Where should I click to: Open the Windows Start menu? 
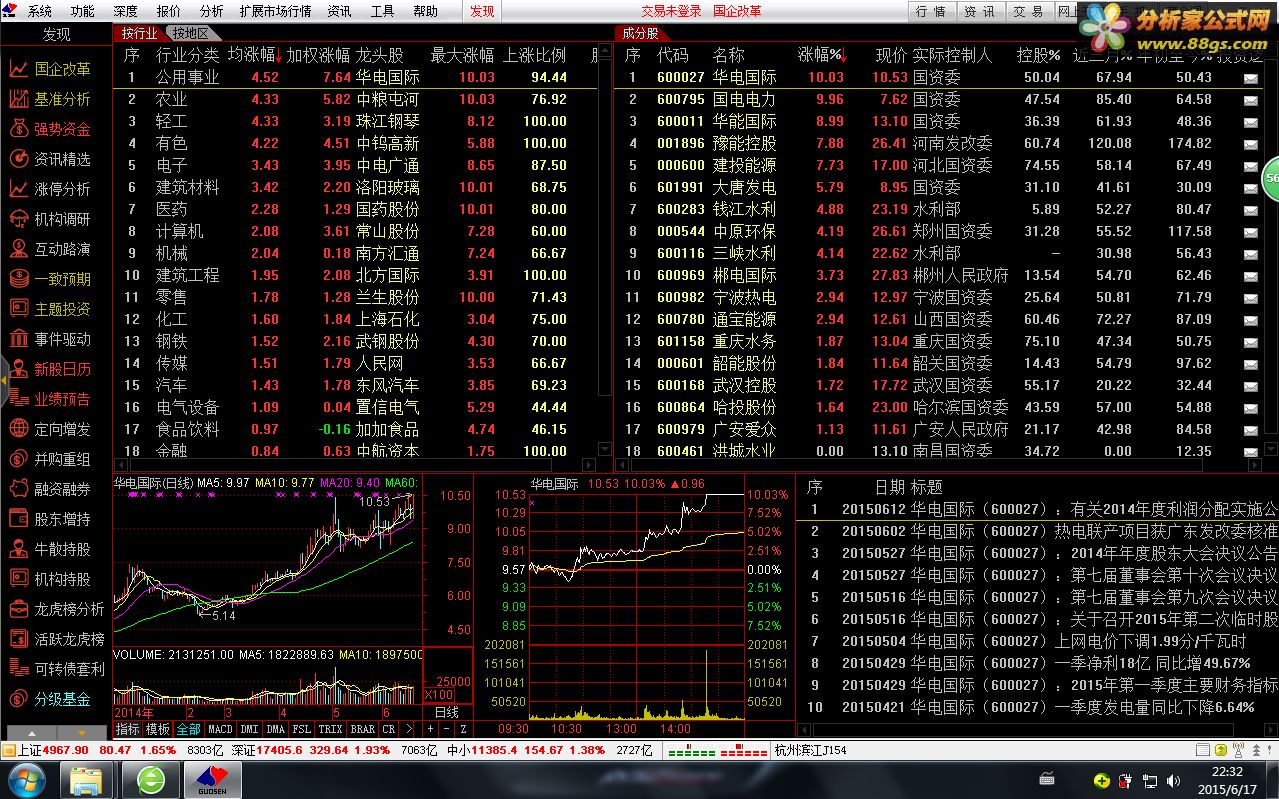(26, 779)
